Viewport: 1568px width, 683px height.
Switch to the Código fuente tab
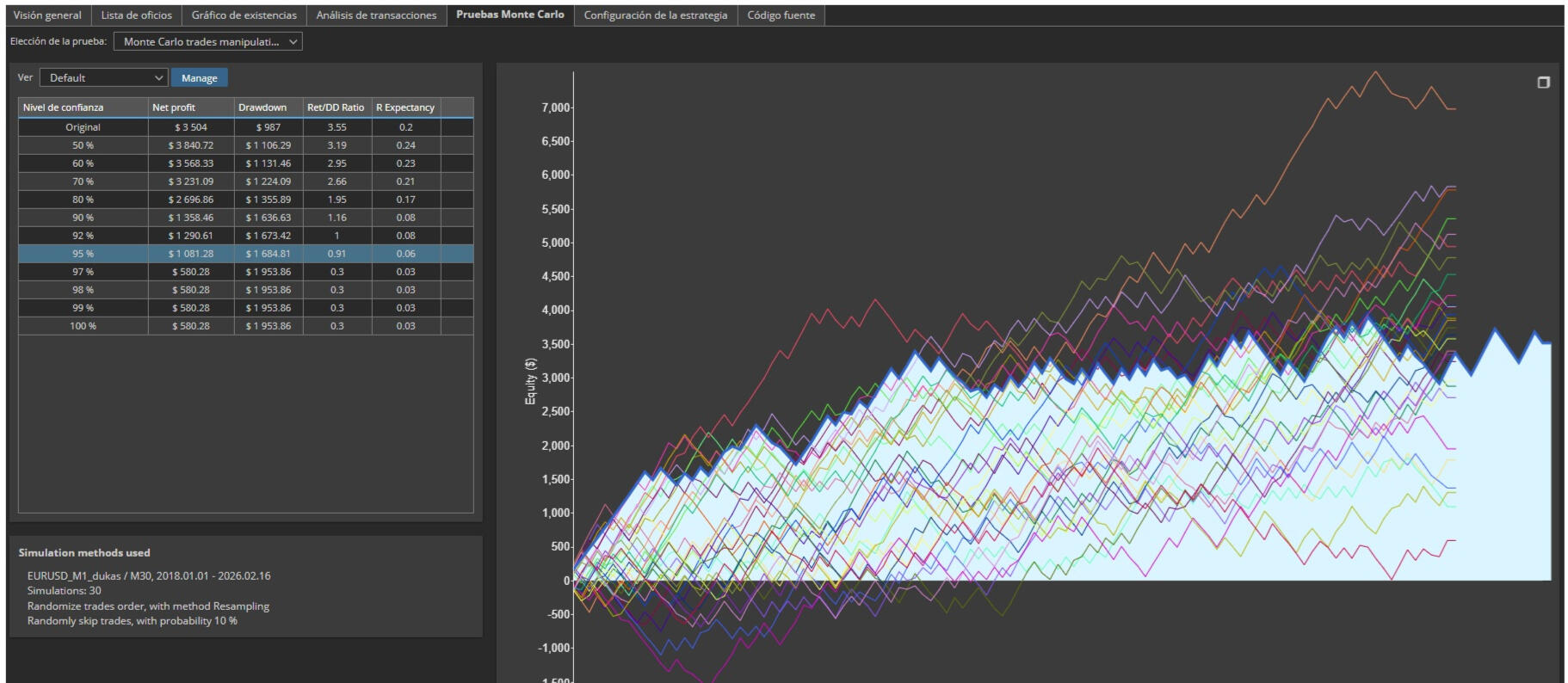[781, 15]
